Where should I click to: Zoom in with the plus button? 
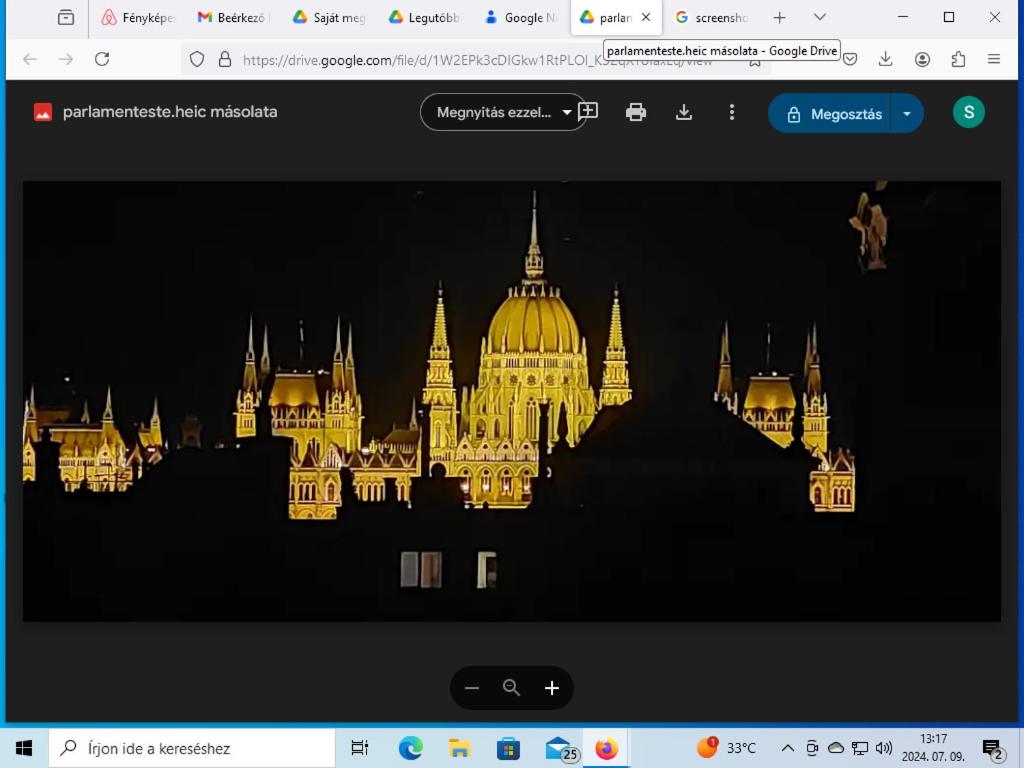pos(552,688)
